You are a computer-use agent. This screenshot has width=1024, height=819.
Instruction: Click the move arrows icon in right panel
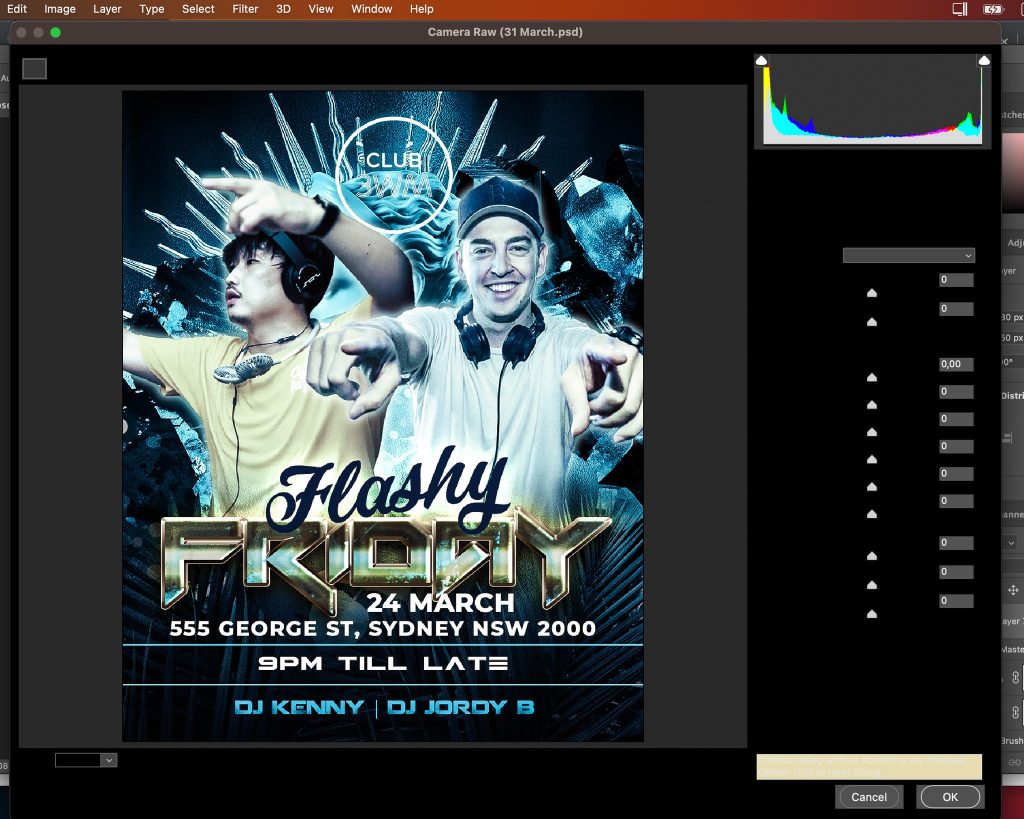pyautogui.click(x=1013, y=591)
